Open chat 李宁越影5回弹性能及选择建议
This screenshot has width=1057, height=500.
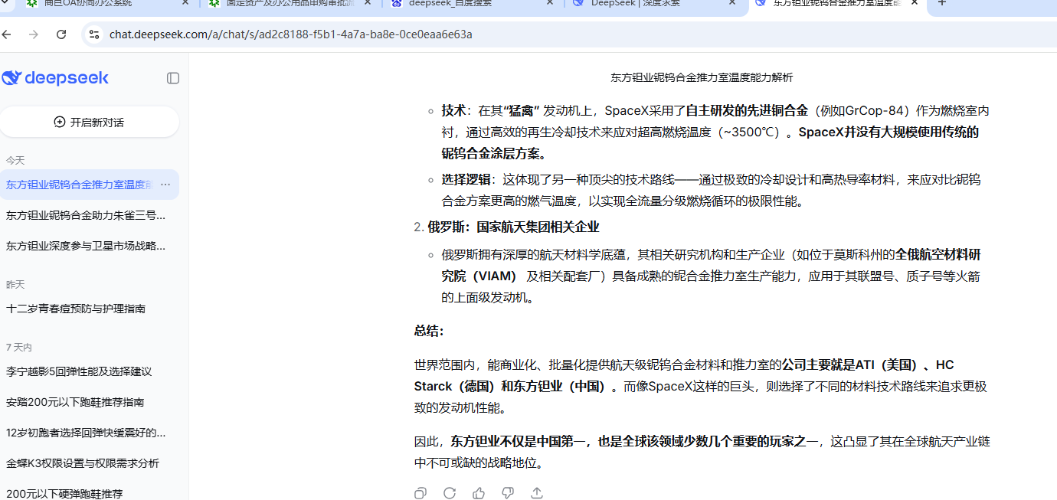[x=79, y=371]
